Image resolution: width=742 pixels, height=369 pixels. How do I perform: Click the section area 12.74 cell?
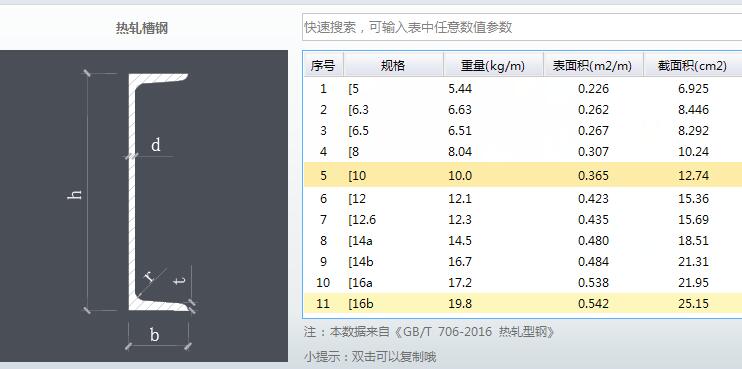[x=693, y=176]
